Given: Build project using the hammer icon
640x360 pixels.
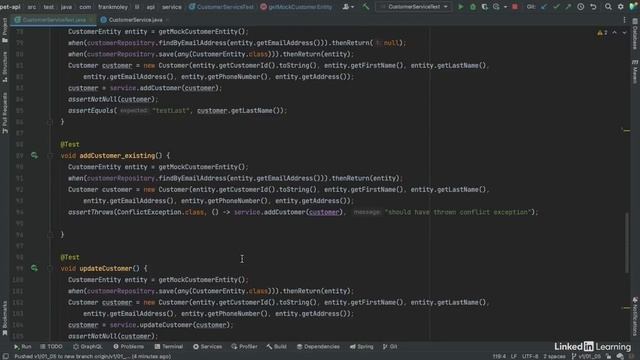Looking at the screenshot, I should coord(366,7).
